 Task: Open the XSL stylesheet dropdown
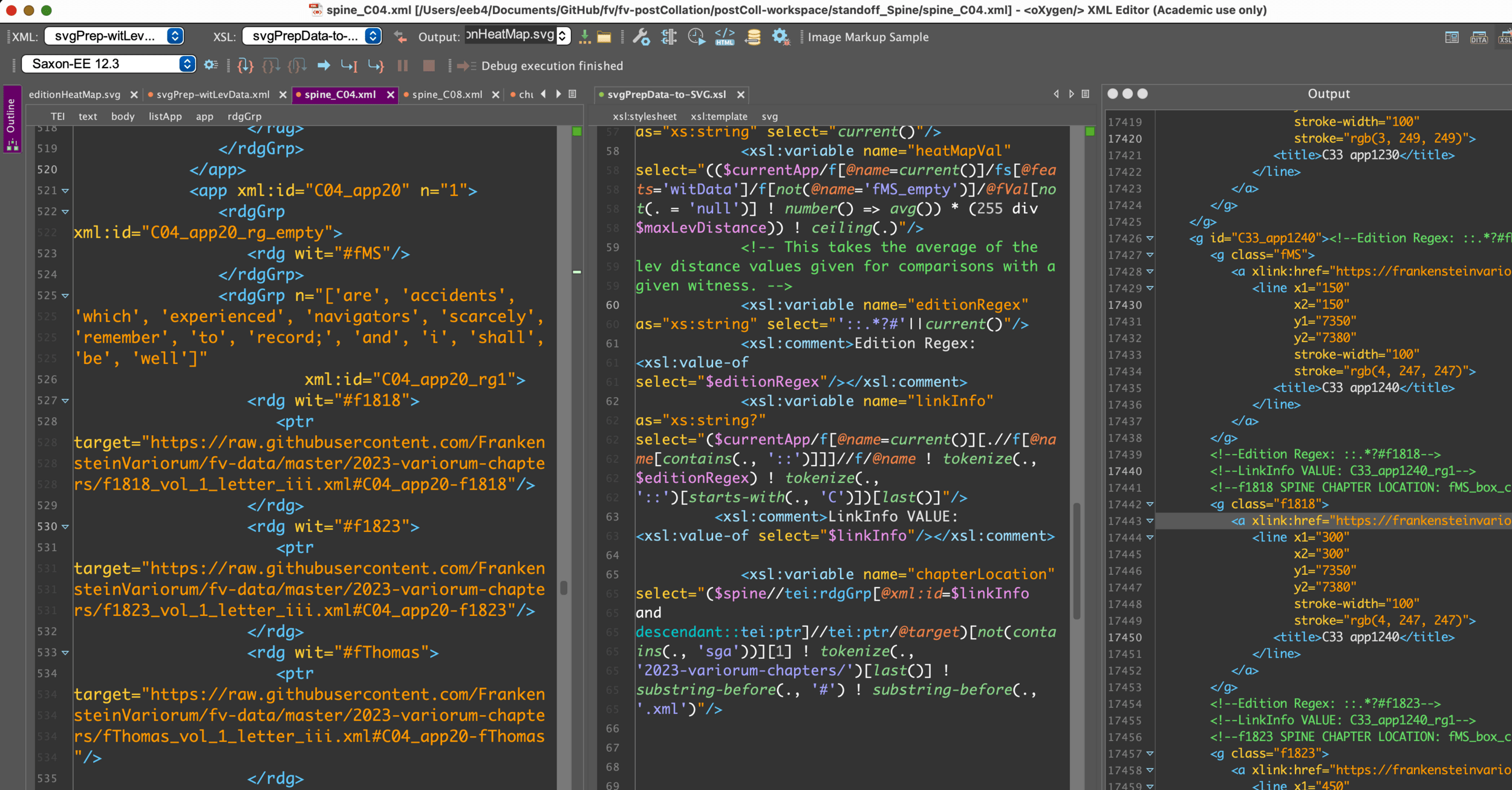373,36
